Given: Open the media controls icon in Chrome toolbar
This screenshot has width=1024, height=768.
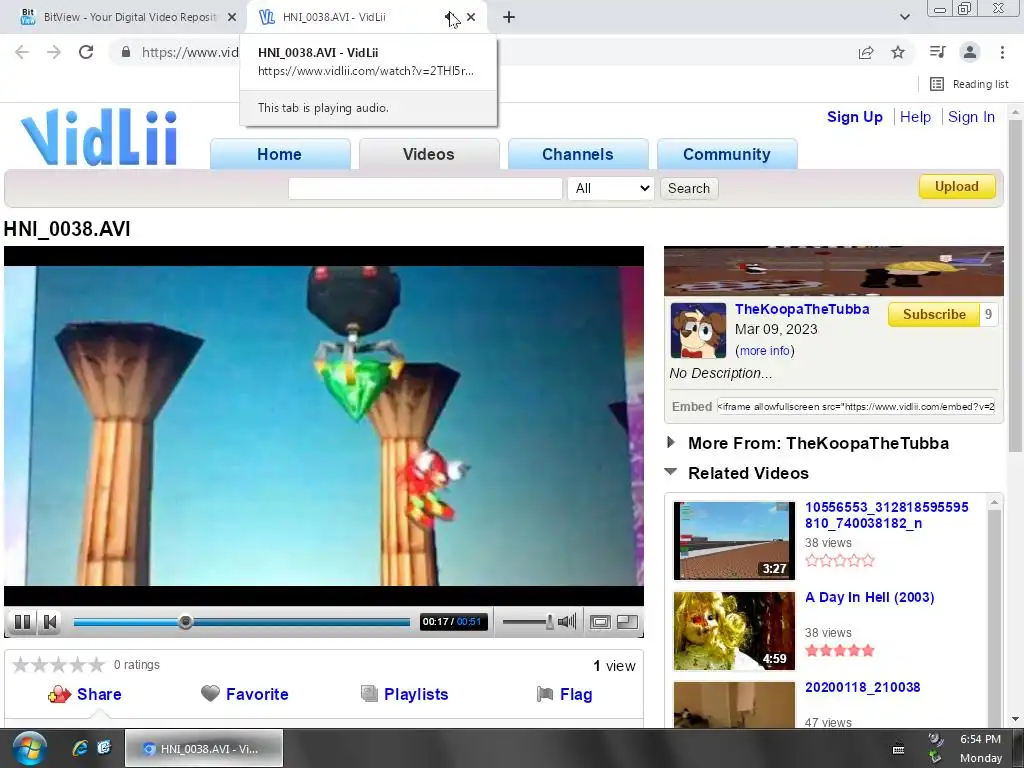Looking at the screenshot, I should click(937, 52).
